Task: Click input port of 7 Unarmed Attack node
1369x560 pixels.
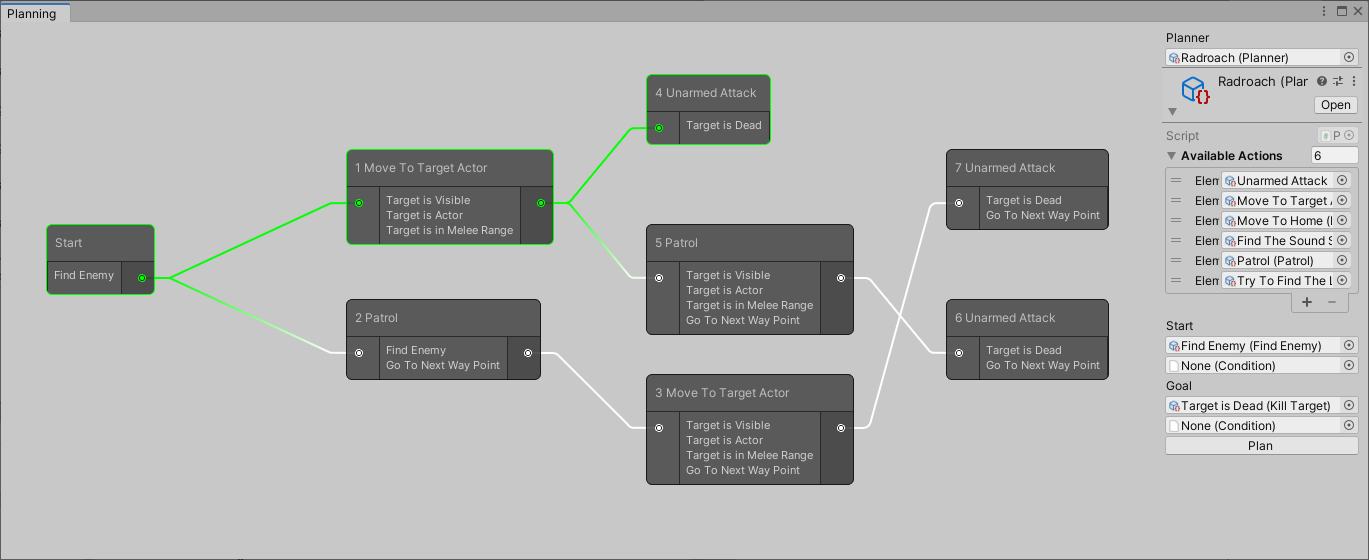Action: click(x=959, y=203)
